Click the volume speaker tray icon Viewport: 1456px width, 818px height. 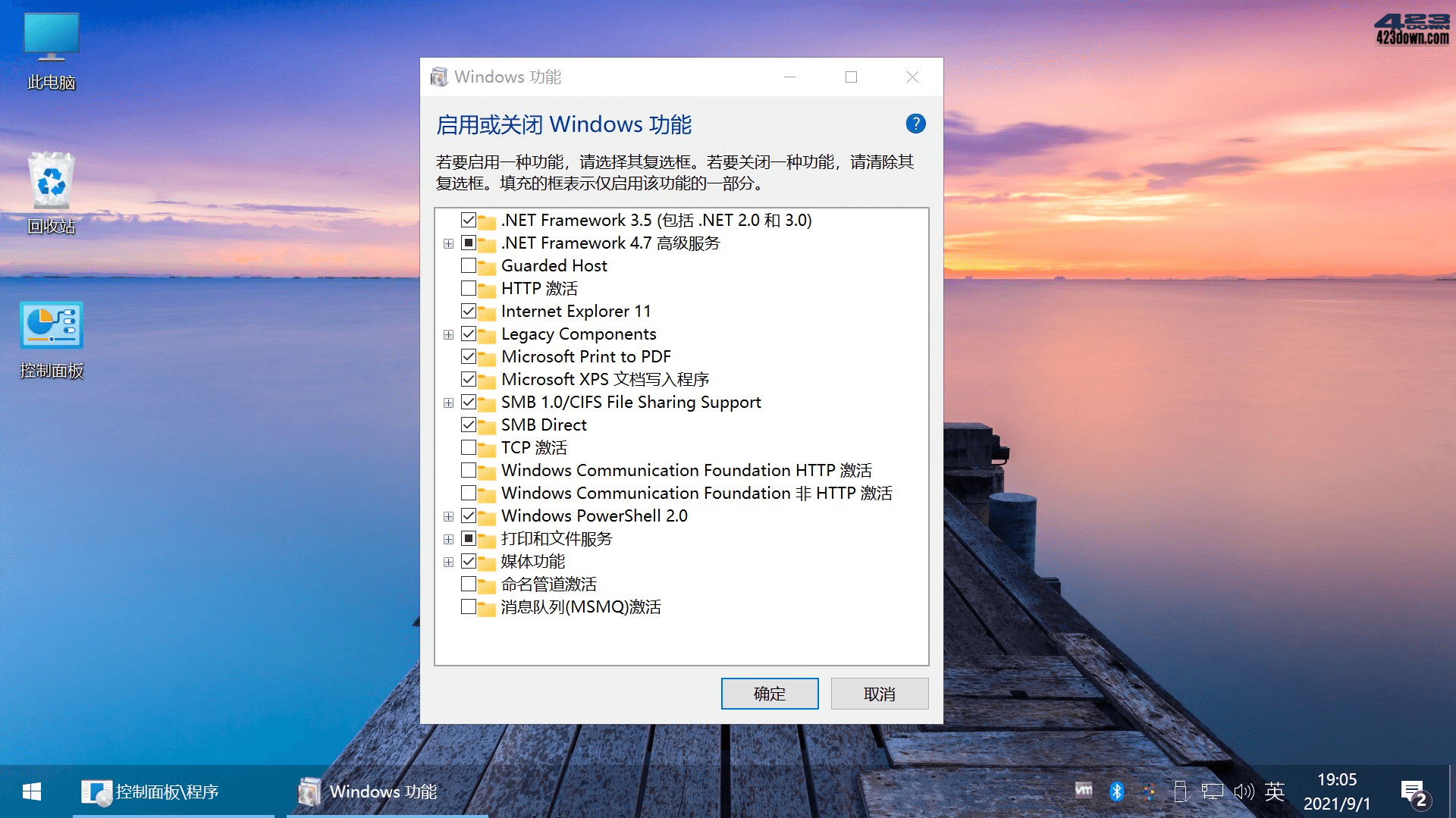coord(1244,791)
